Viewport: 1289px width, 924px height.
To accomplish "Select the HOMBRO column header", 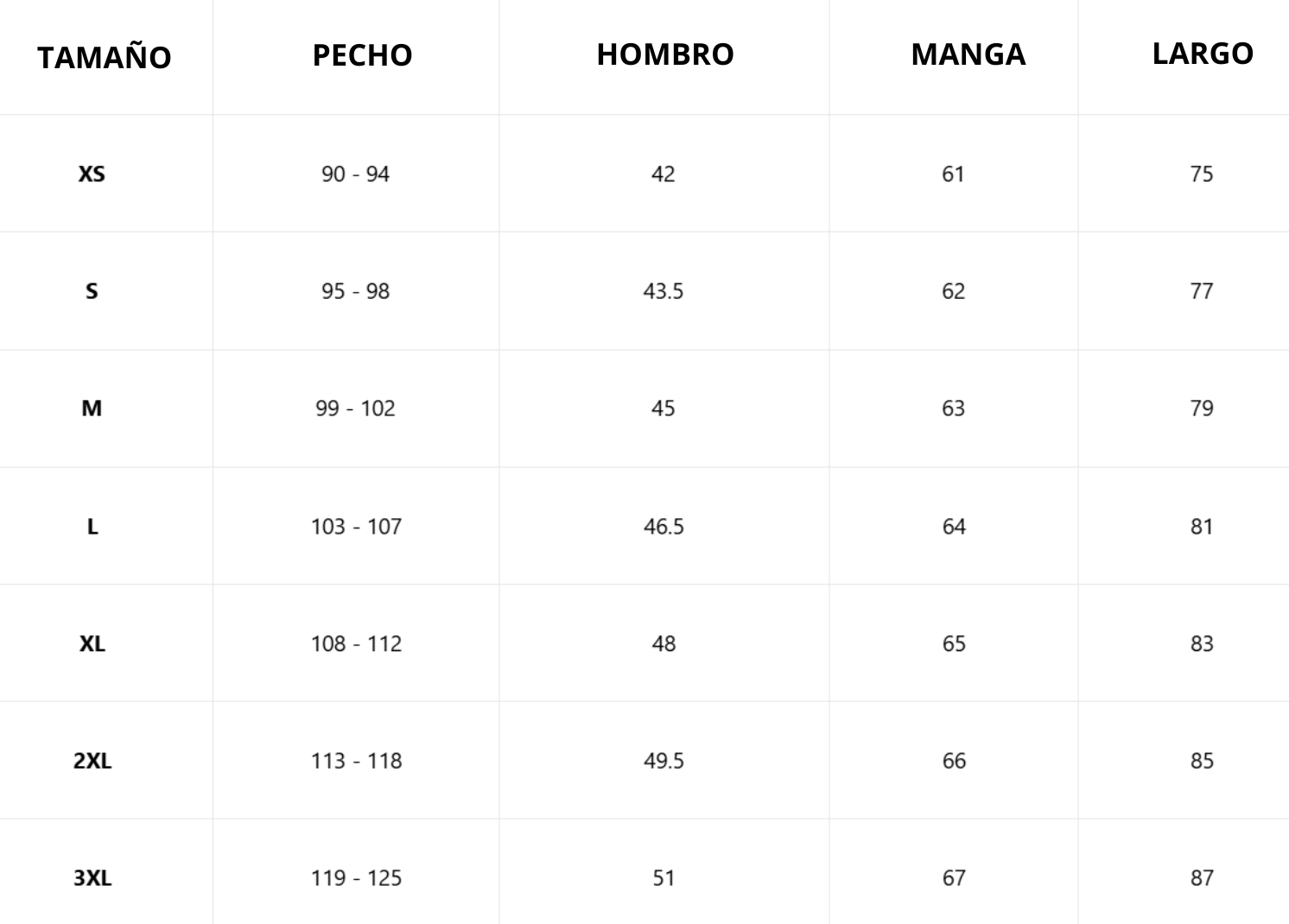I will [x=665, y=54].
